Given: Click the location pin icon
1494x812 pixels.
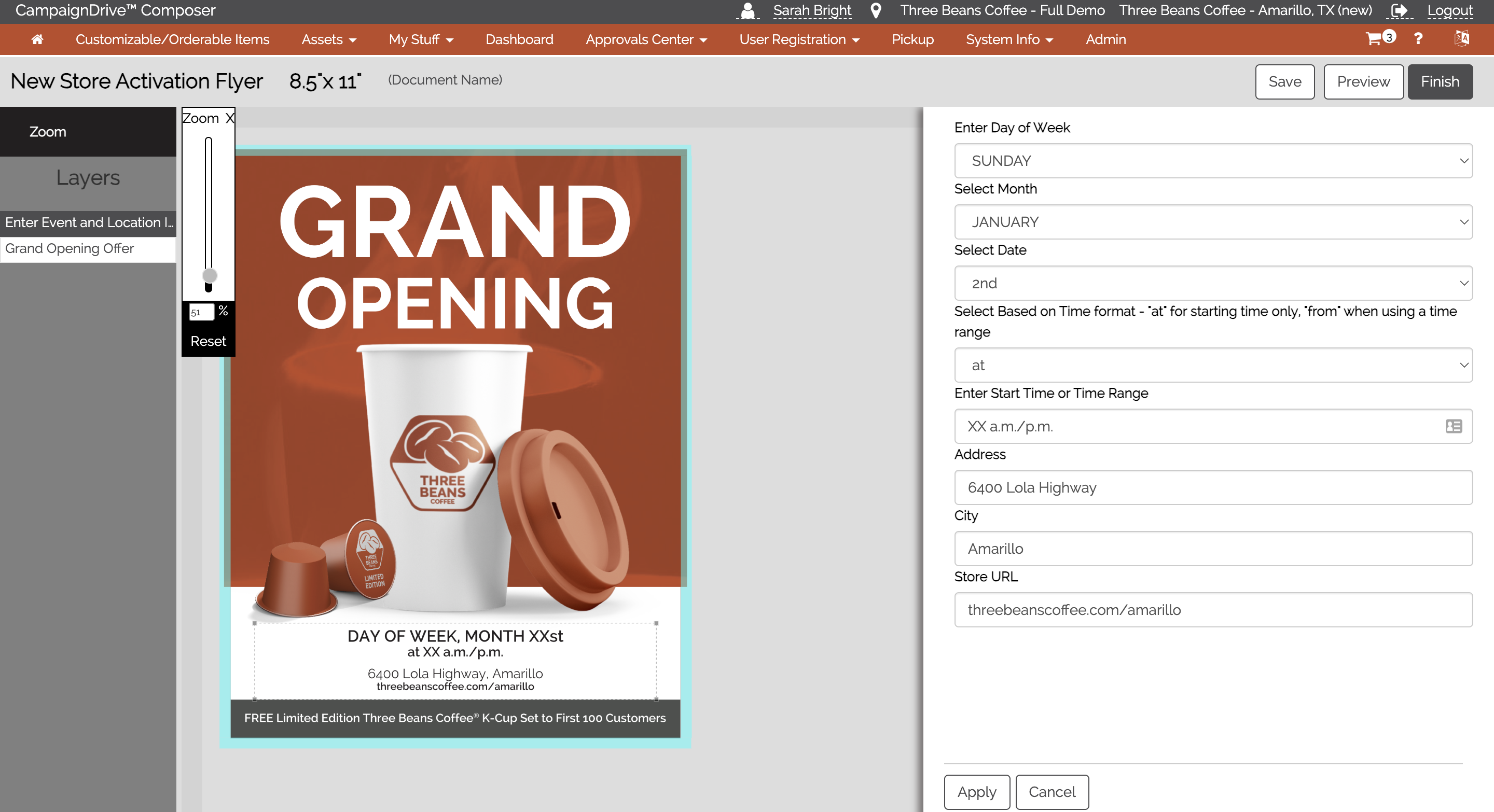Looking at the screenshot, I should pyautogui.click(x=876, y=10).
